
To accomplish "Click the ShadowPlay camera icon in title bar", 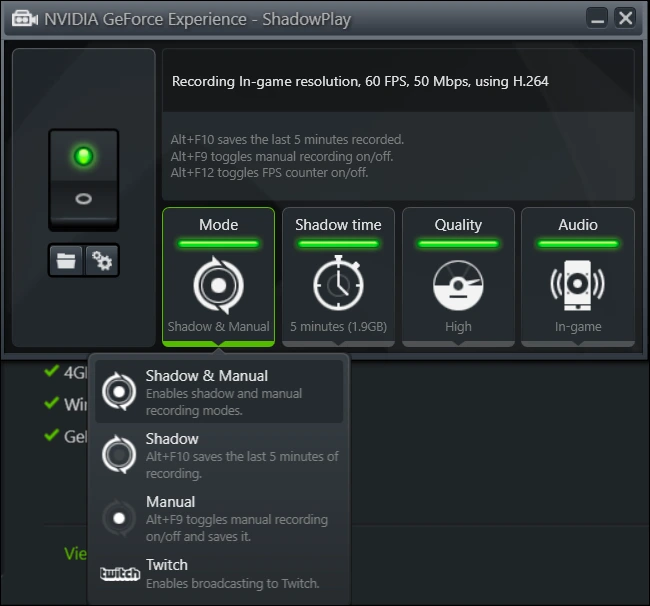I will tap(25, 19).
